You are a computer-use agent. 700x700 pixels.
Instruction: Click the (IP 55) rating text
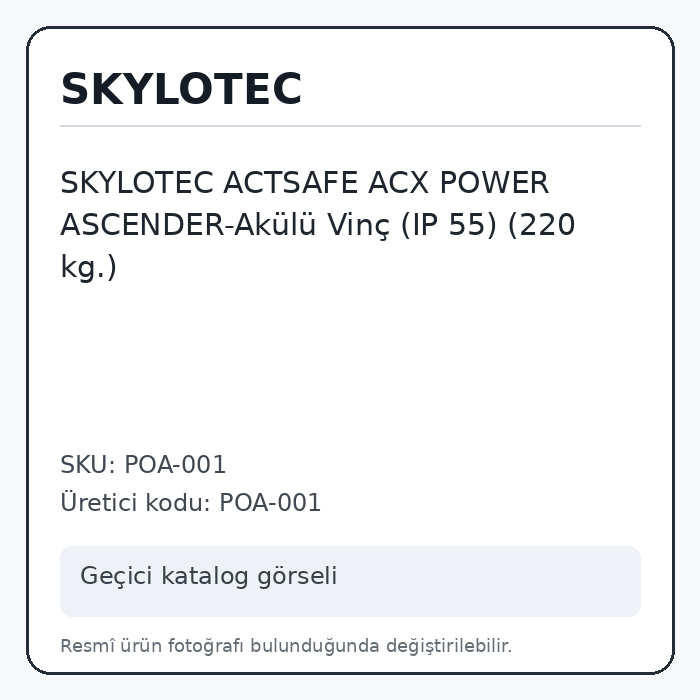coord(449,225)
